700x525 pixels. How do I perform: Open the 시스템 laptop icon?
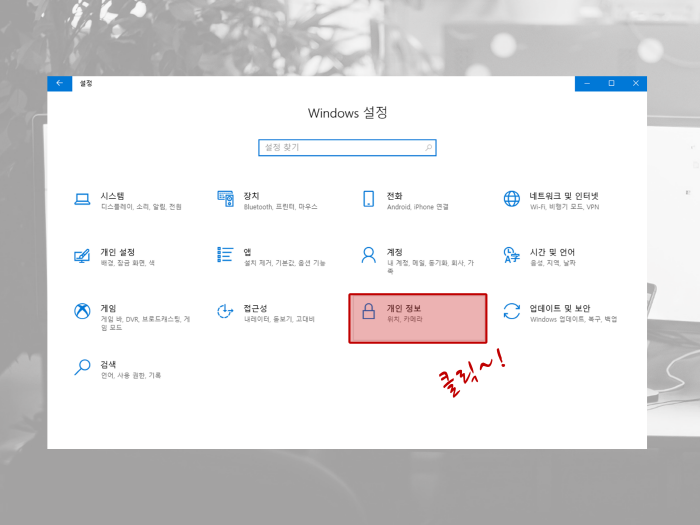tap(82, 199)
